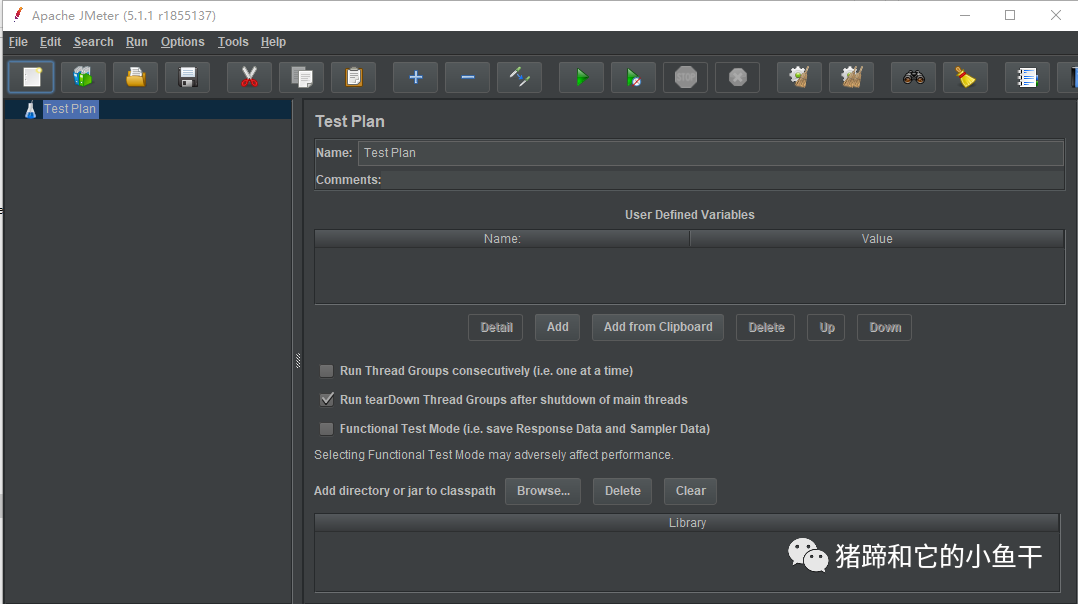Screen dimensions: 1078x604
Task: Click the Comments input field
Action: click(x=723, y=180)
